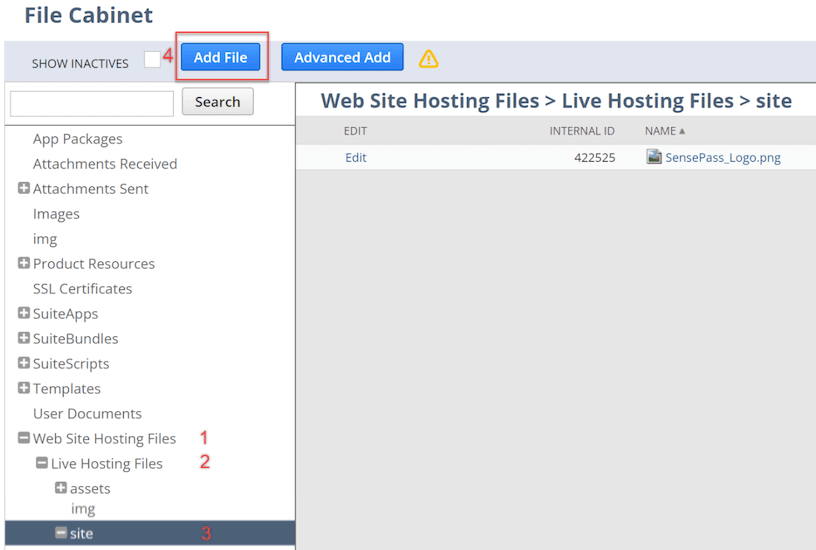Expand the SuiteBundles folder
This screenshot has height=550, width=816.
23,338
